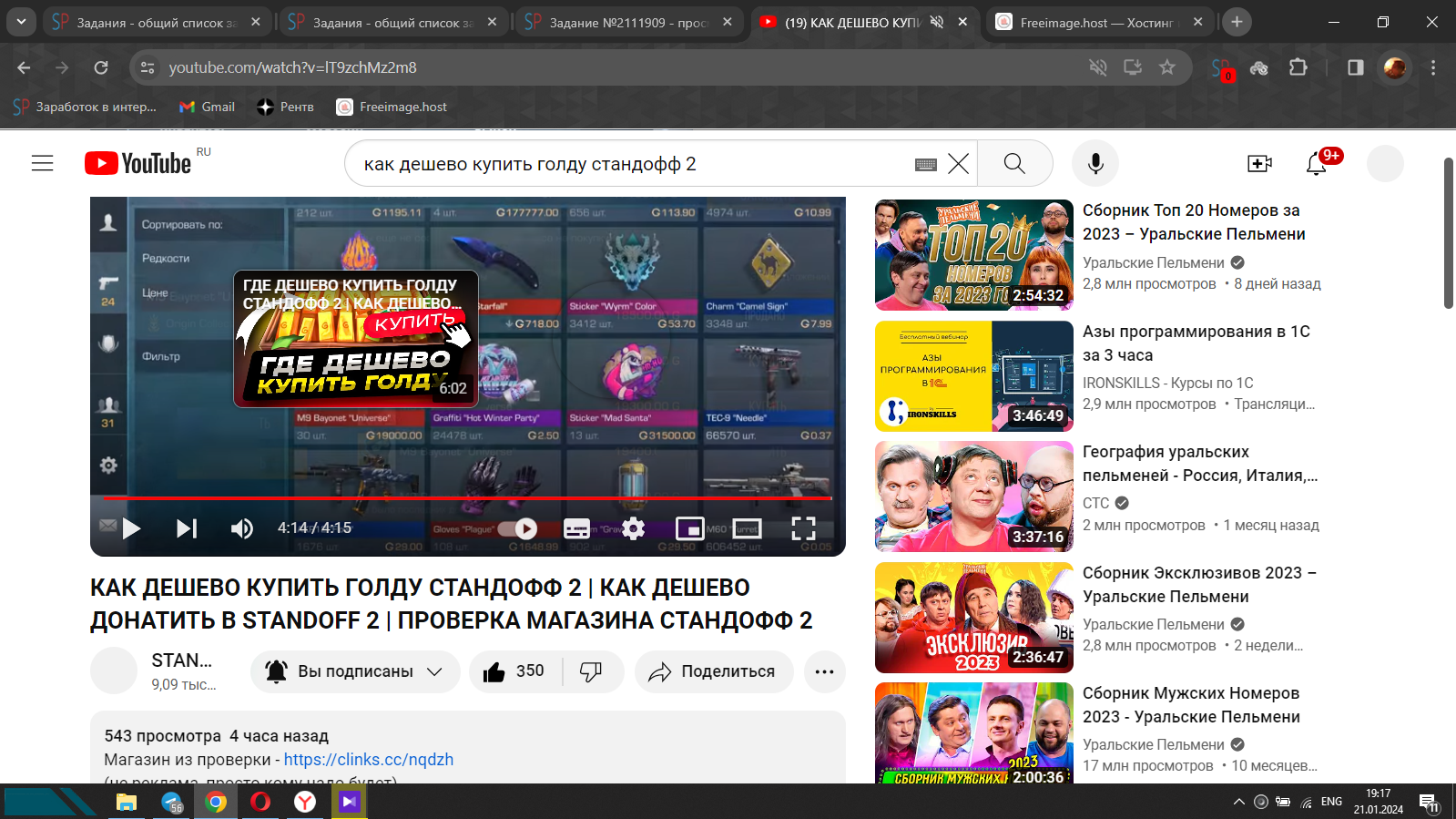Open Заработок в интер... bookmark
The image size is (1456, 819).
85,107
